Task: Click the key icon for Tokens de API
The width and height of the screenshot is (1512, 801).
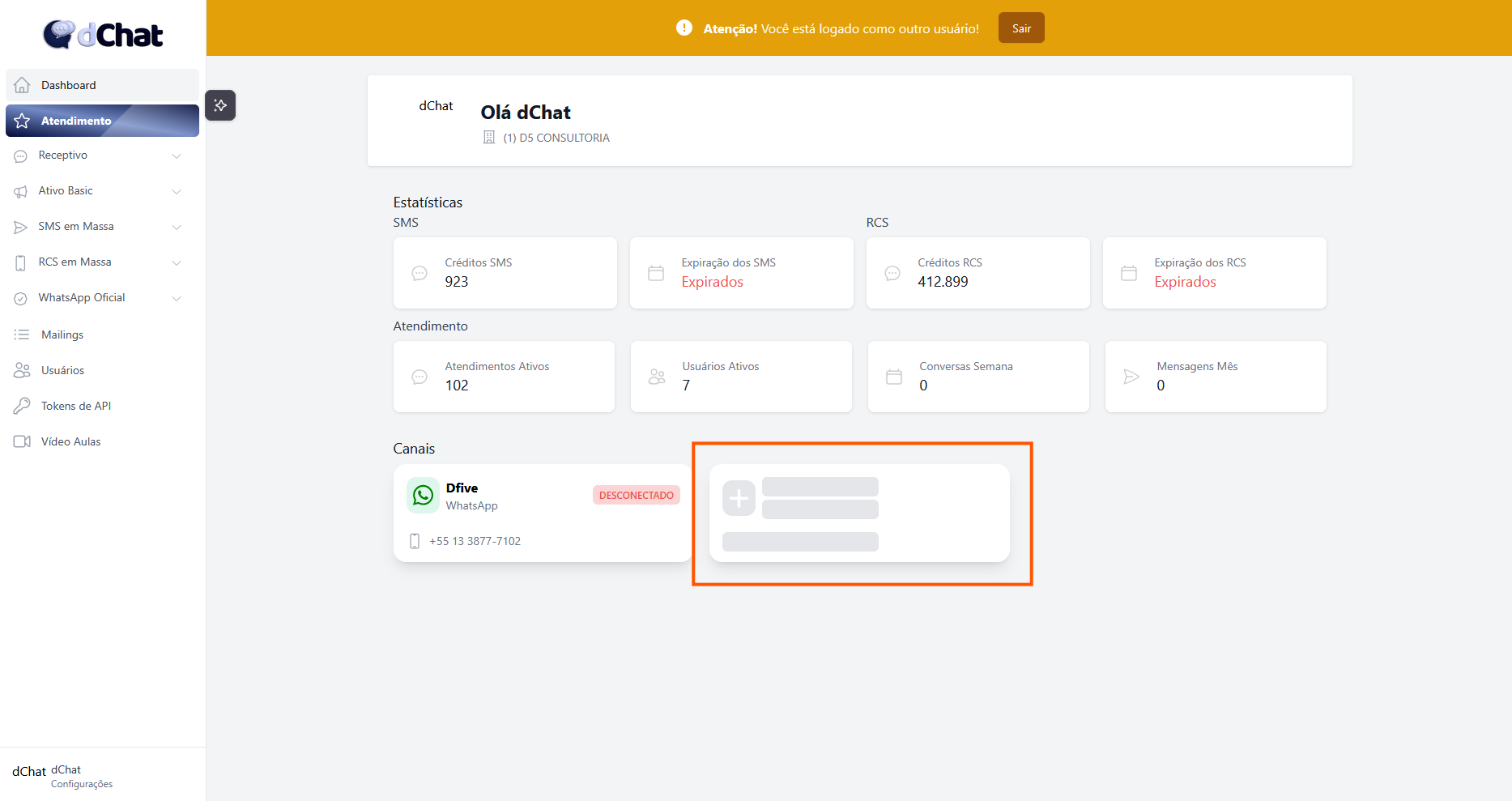Action: click(22, 406)
